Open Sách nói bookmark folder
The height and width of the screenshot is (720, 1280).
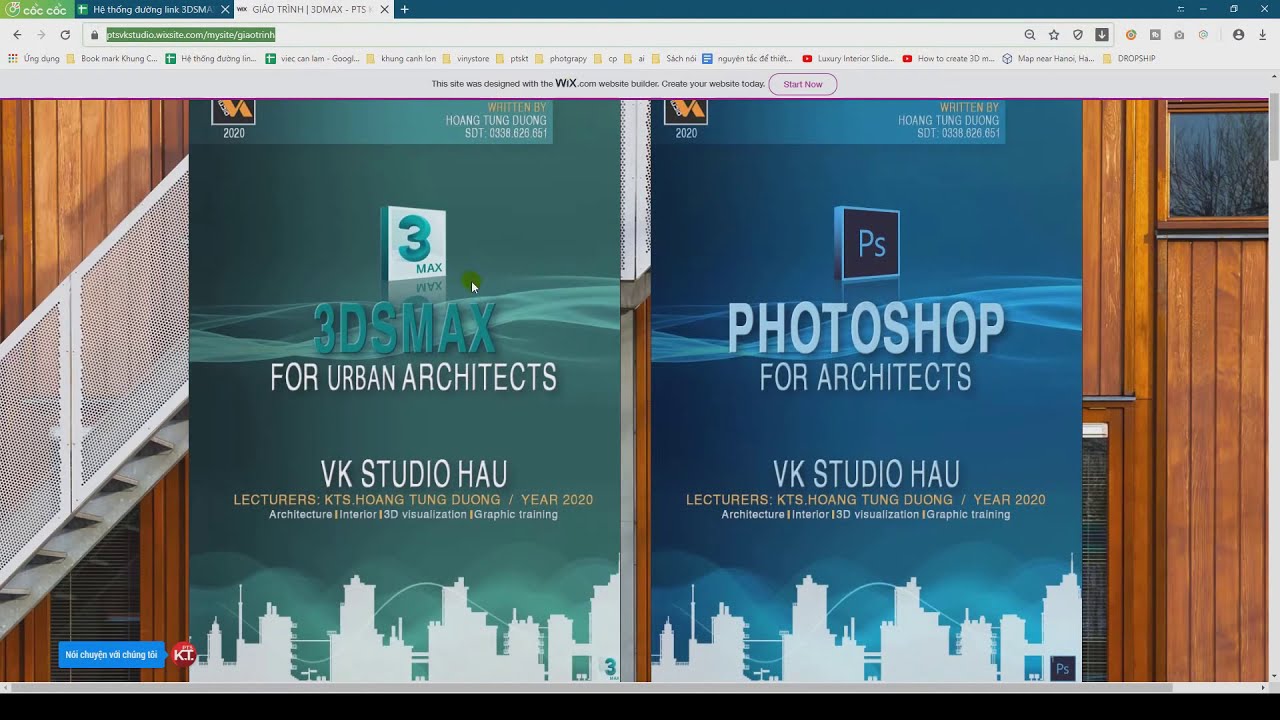pyautogui.click(x=673, y=58)
